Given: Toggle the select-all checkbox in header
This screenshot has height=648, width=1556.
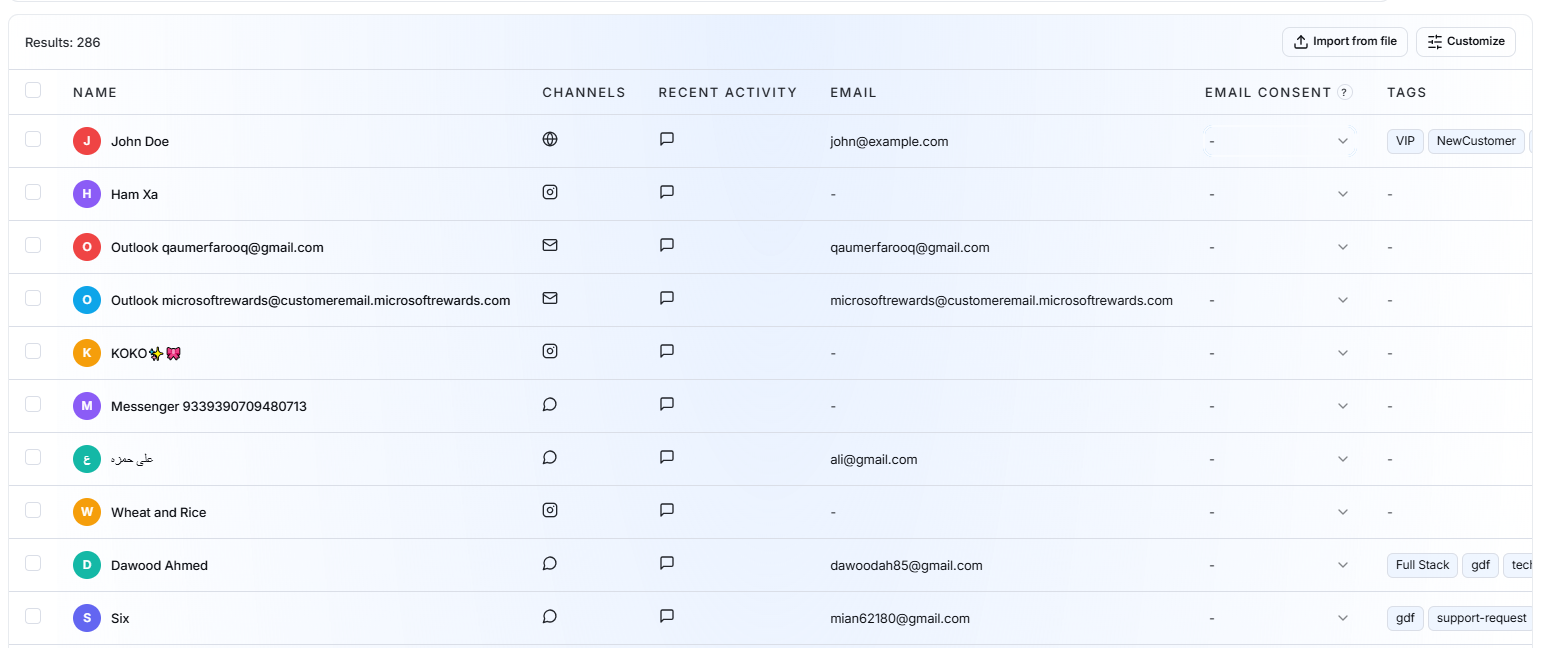Looking at the screenshot, I should coord(33,90).
